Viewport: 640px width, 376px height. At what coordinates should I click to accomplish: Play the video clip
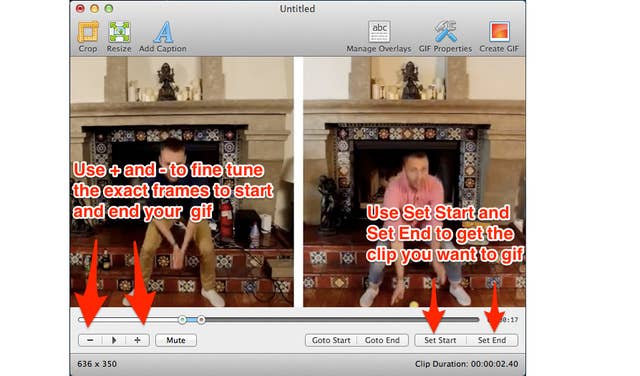114,340
